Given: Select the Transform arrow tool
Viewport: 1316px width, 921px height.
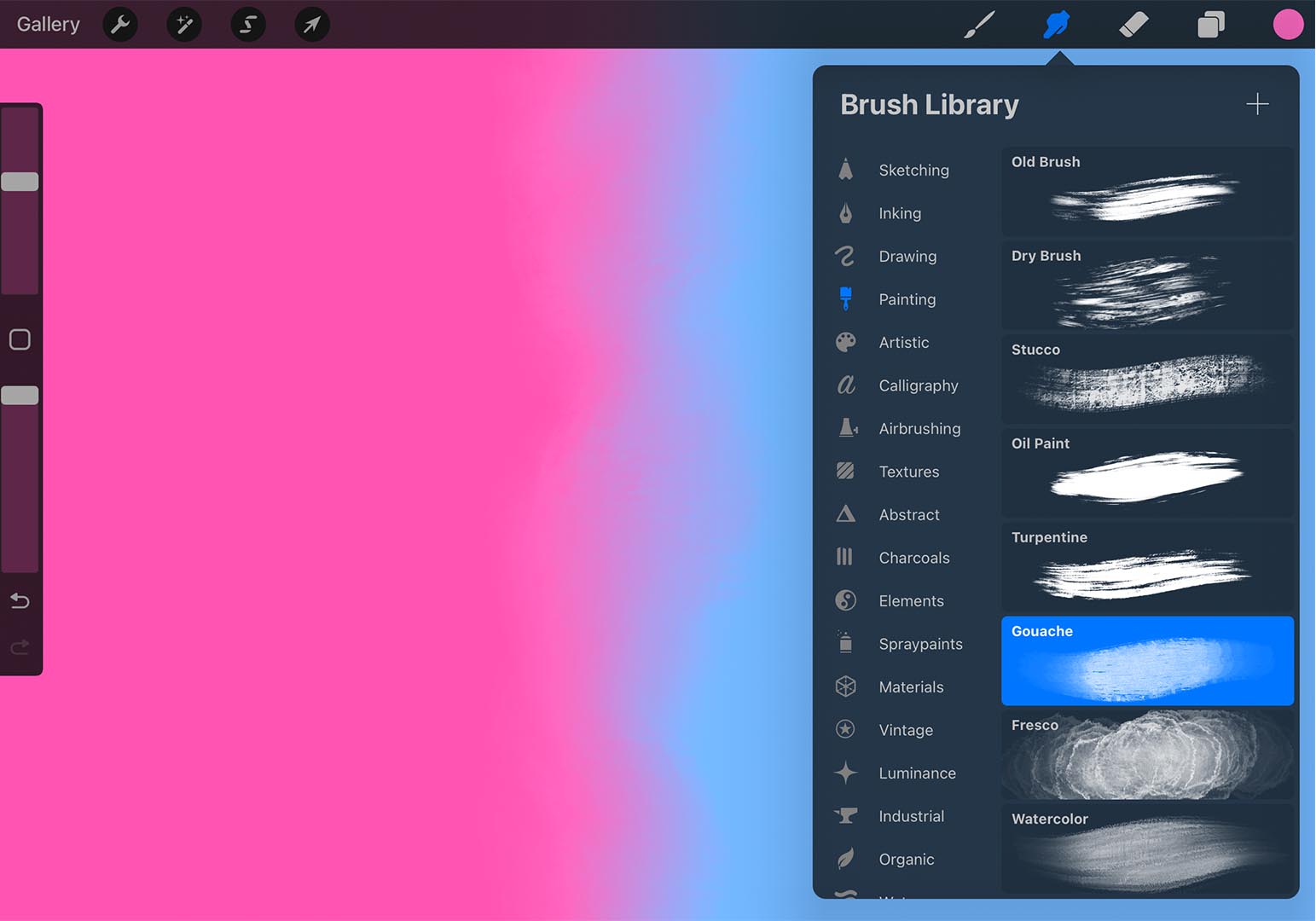Looking at the screenshot, I should (311, 24).
